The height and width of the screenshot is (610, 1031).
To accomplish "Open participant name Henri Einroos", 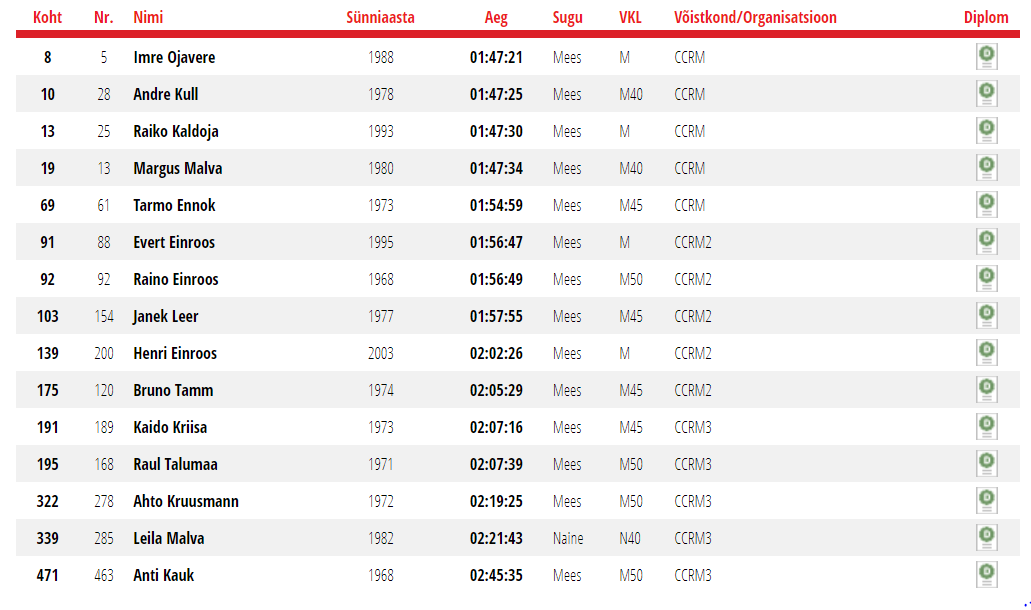I will click(x=175, y=353).
